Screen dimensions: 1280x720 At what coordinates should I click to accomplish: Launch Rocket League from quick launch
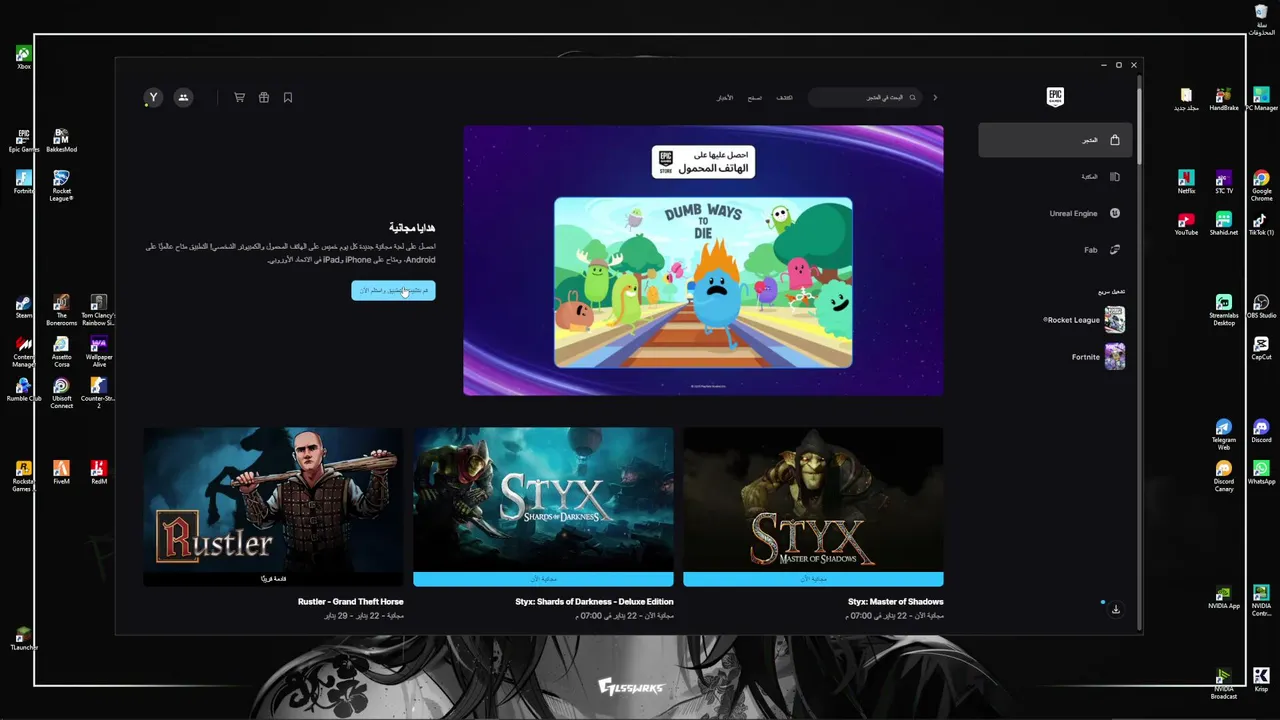[1084, 320]
